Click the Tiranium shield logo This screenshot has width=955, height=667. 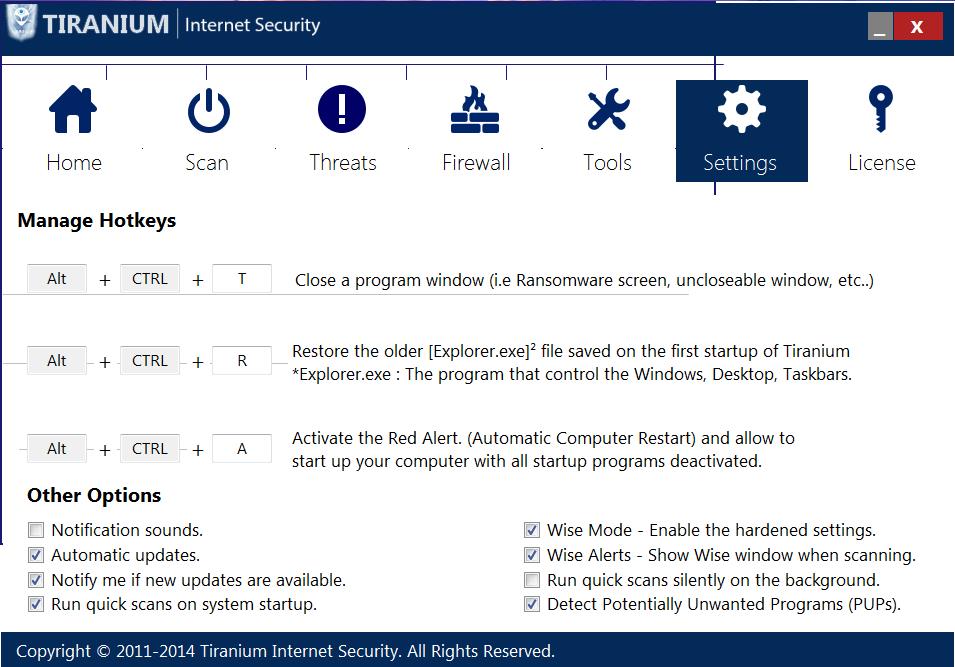click(x=22, y=23)
